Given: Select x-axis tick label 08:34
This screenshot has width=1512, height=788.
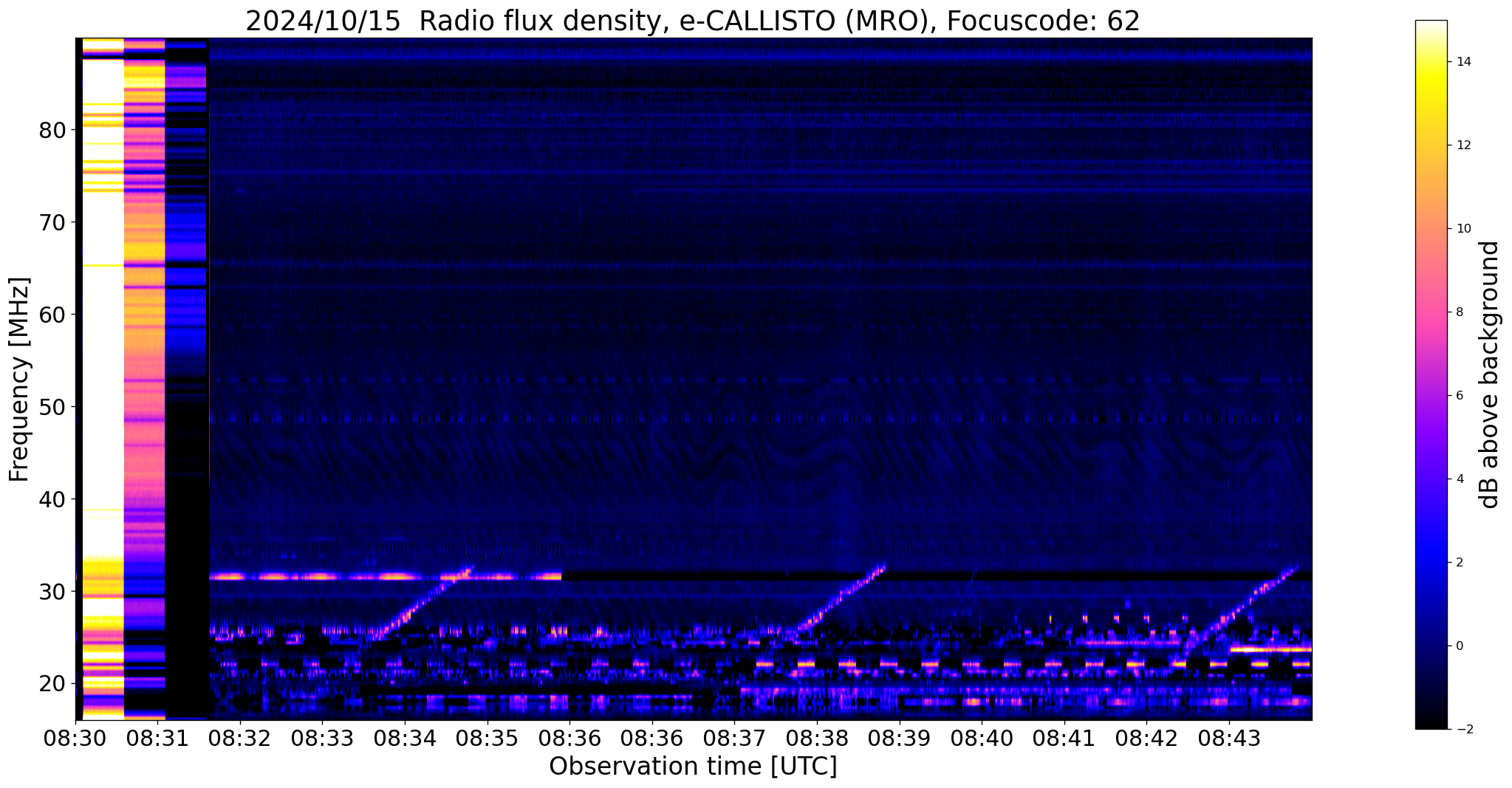Looking at the screenshot, I should (x=405, y=739).
